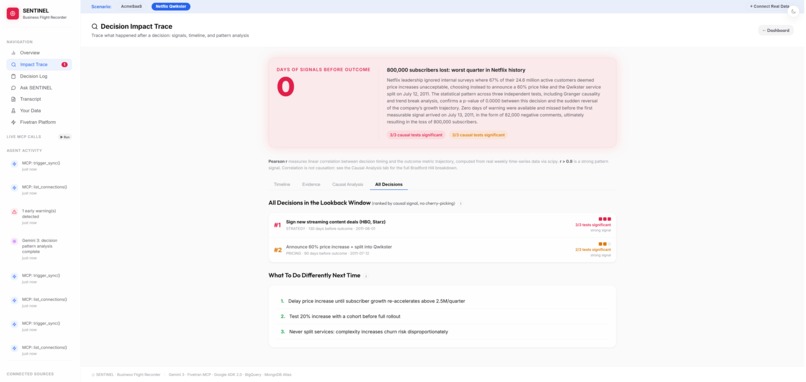The height and width of the screenshot is (382, 806).
Task: Open Decision Log from the sidebar
Action: coord(39,76)
